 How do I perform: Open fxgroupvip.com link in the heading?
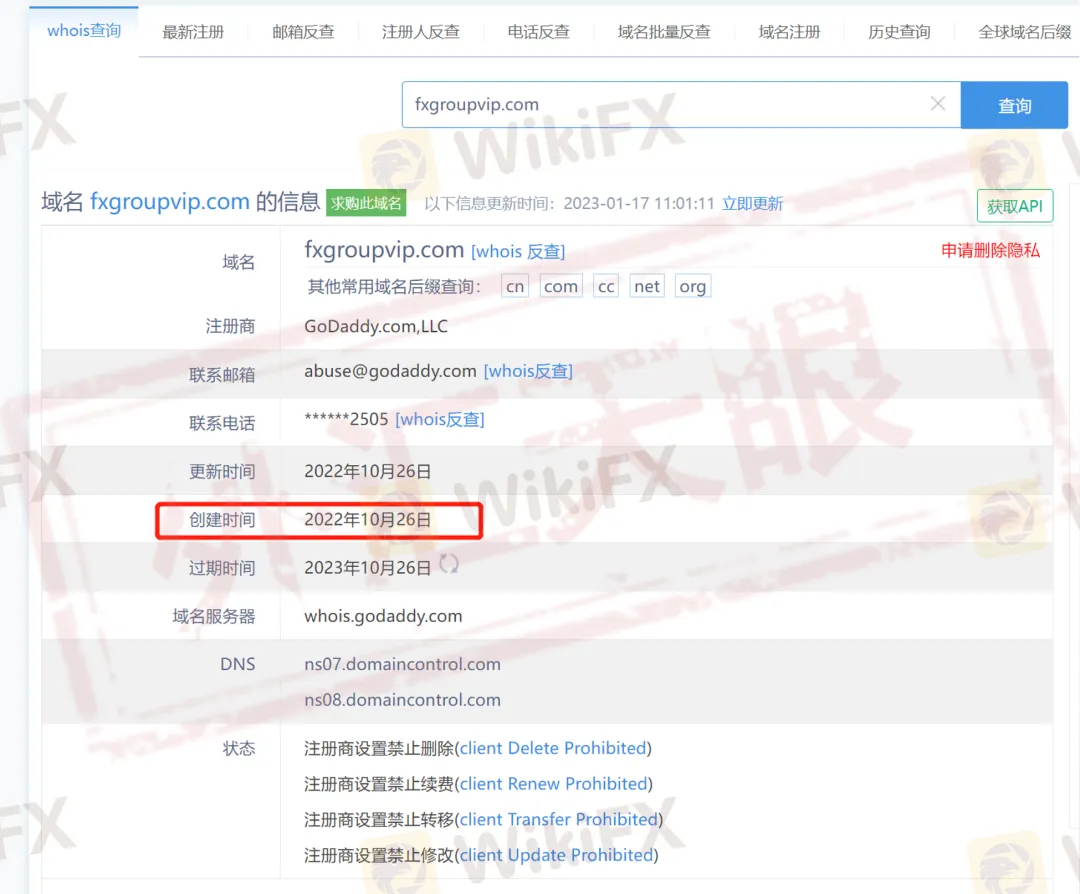169,202
